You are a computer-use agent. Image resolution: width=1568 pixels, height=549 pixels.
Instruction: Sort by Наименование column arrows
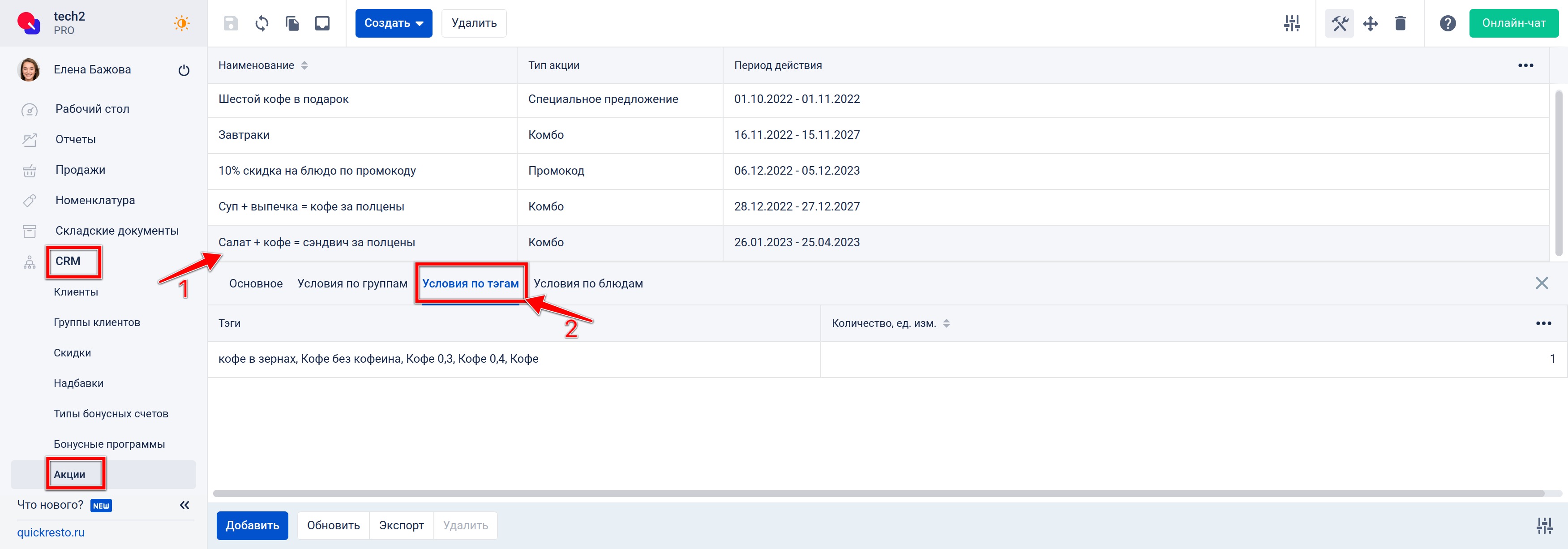click(x=304, y=66)
